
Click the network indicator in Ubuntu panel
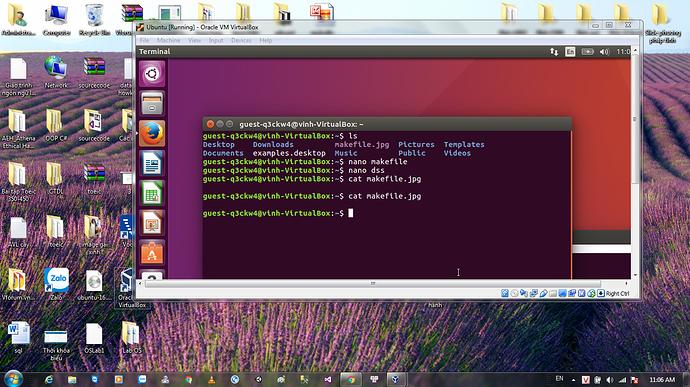point(554,52)
